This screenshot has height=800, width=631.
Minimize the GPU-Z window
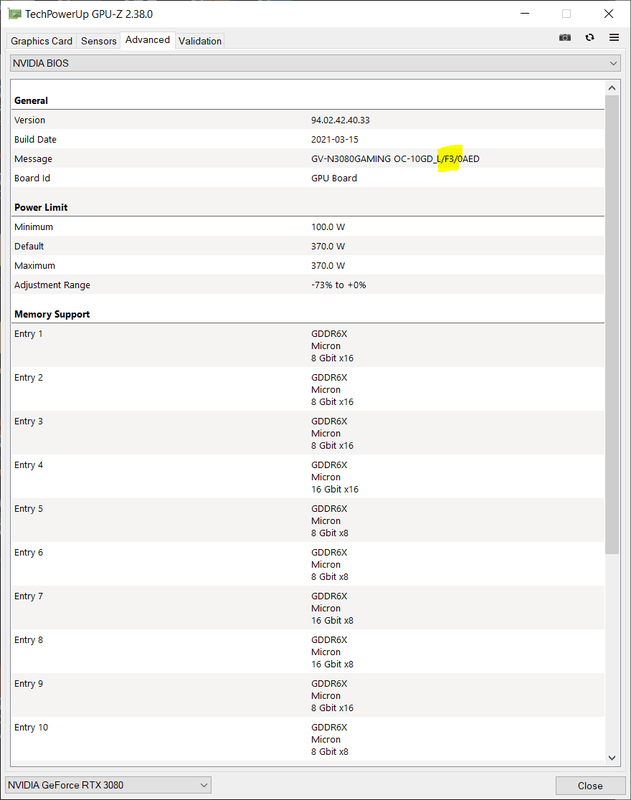(x=525, y=14)
